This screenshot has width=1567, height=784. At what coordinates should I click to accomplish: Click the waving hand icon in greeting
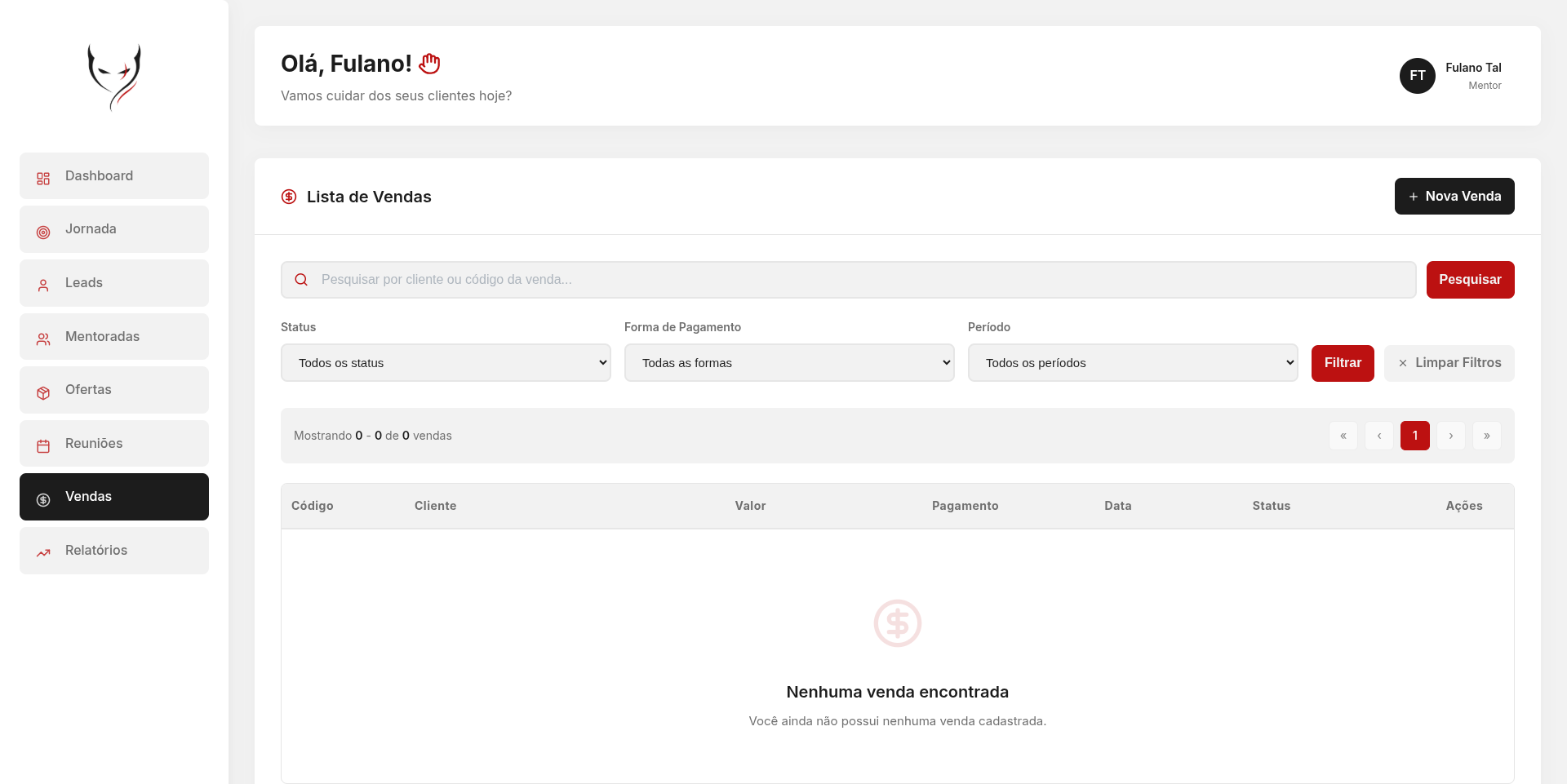tap(429, 63)
